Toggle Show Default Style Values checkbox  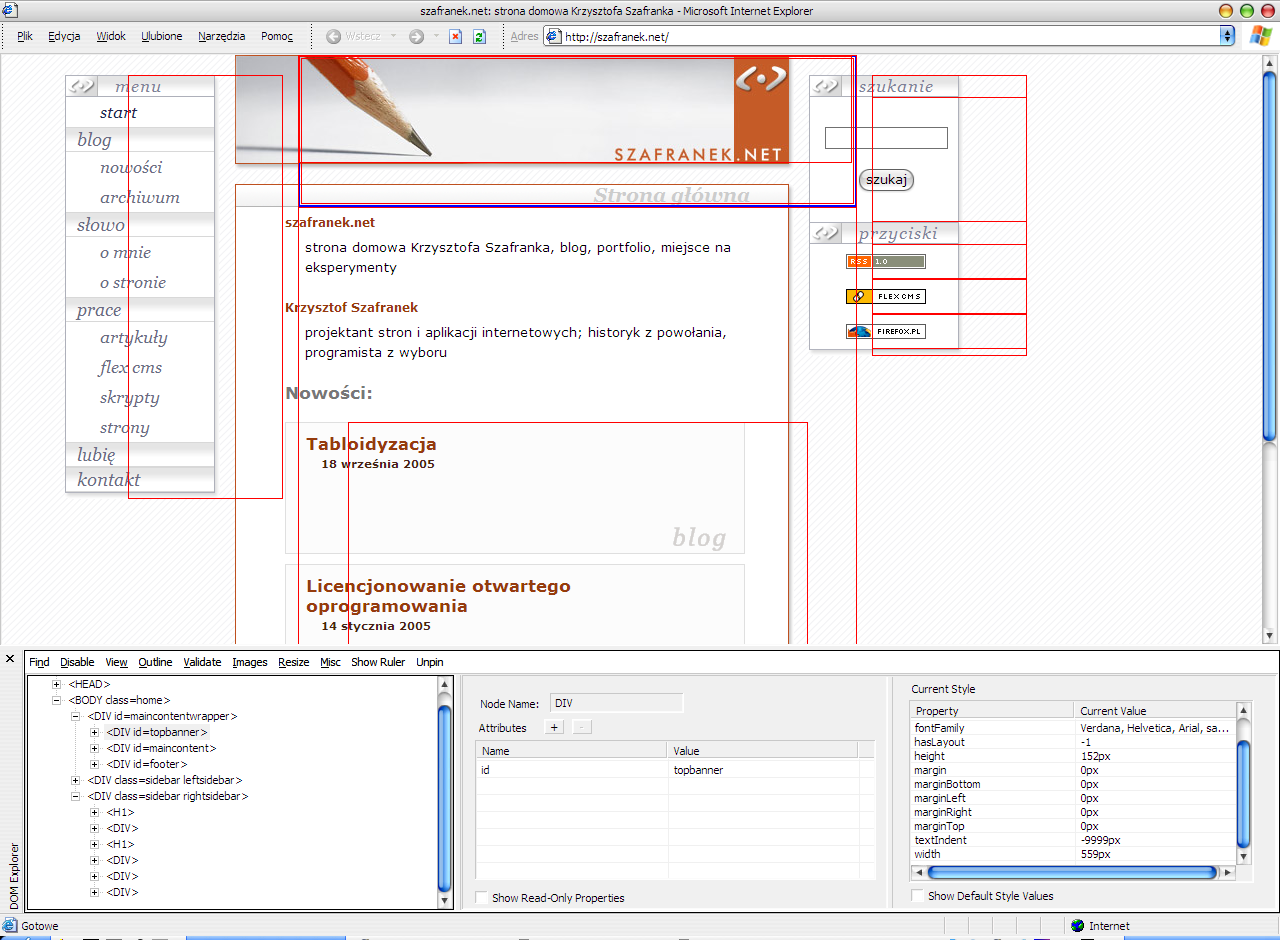pyautogui.click(x=918, y=896)
